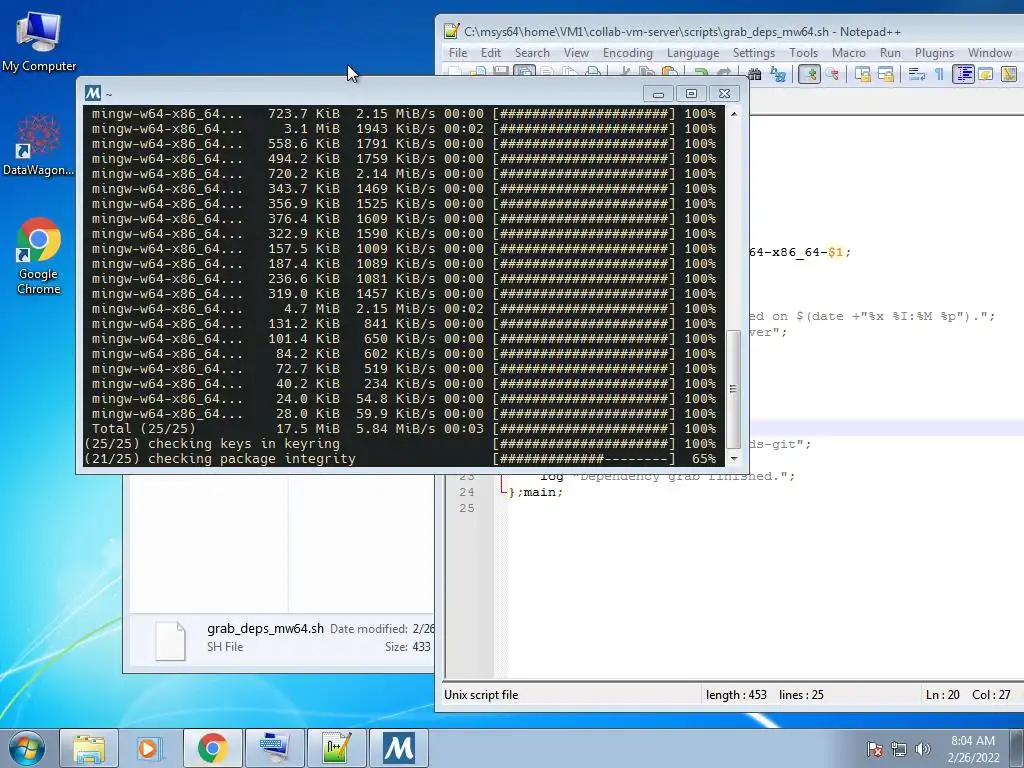Click 'grab_deps_mw64.sh' filename in Explorer details
1024x768 pixels.
coord(265,628)
